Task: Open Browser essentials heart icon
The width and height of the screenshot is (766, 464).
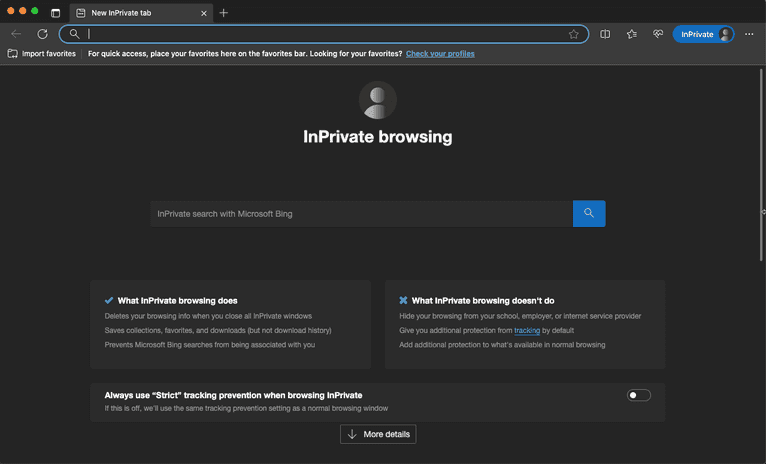Action: pyautogui.click(x=658, y=34)
